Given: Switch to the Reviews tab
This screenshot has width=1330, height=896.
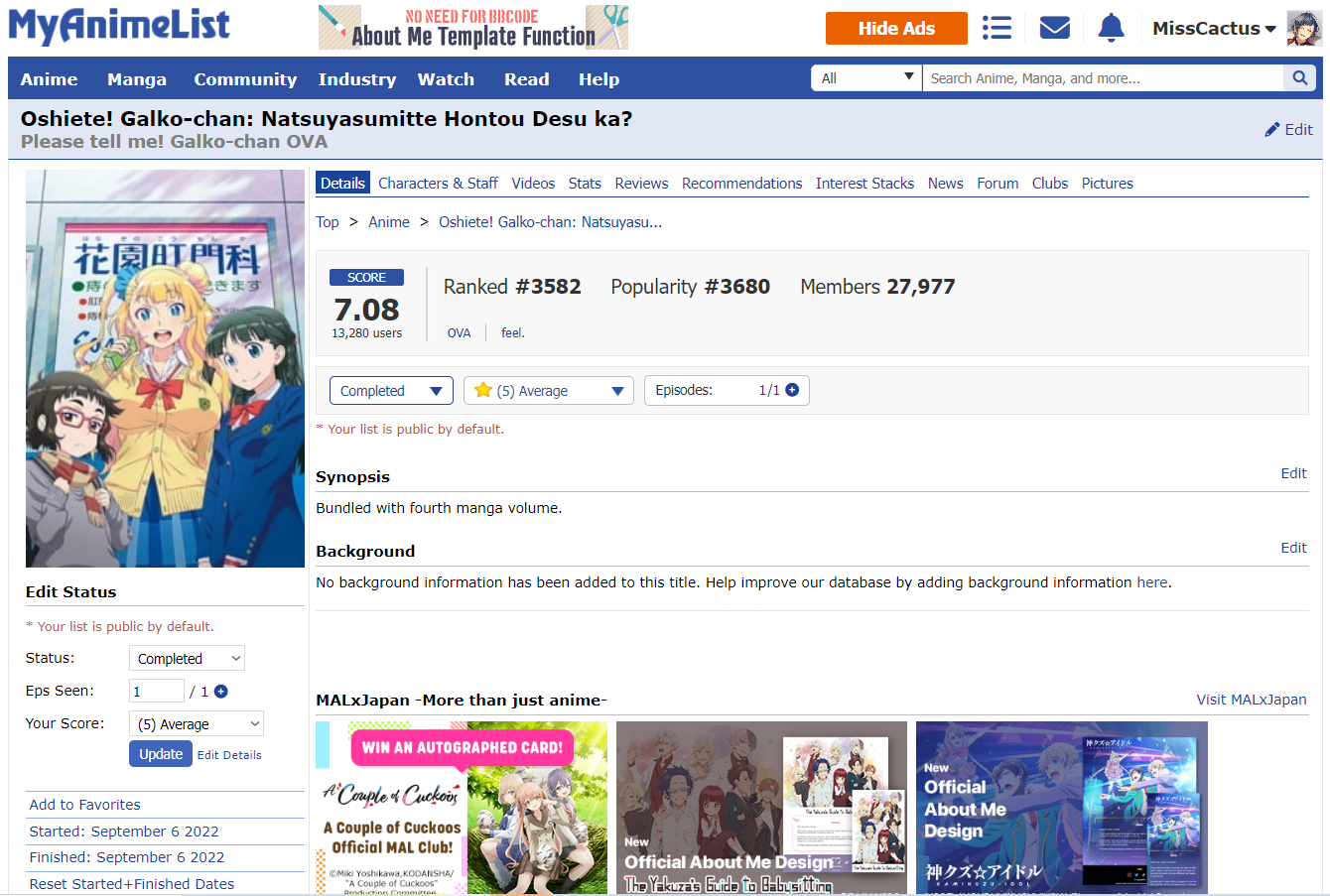Looking at the screenshot, I should 641,184.
